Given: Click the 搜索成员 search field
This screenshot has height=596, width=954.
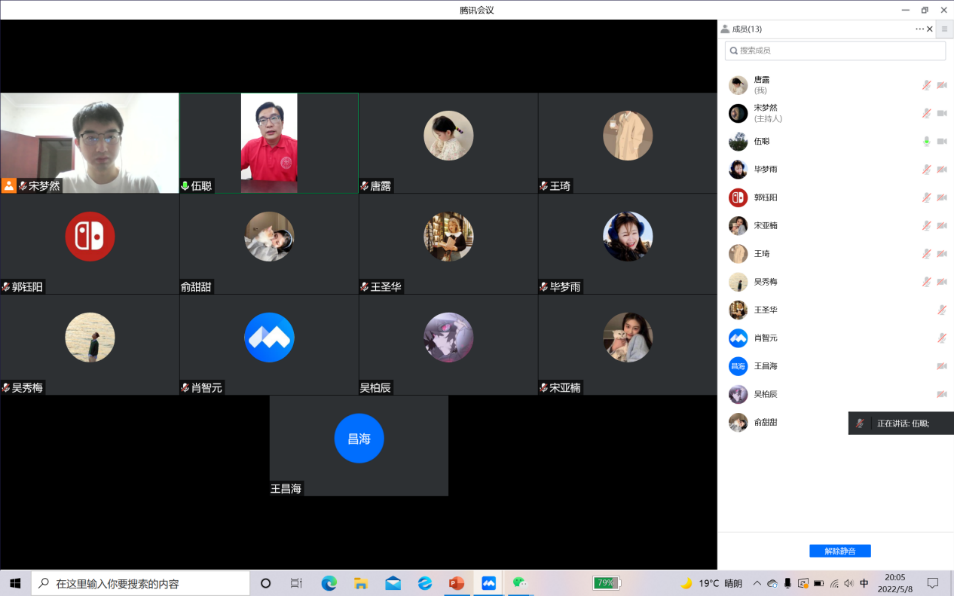Looking at the screenshot, I should pyautogui.click(x=835, y=50).
